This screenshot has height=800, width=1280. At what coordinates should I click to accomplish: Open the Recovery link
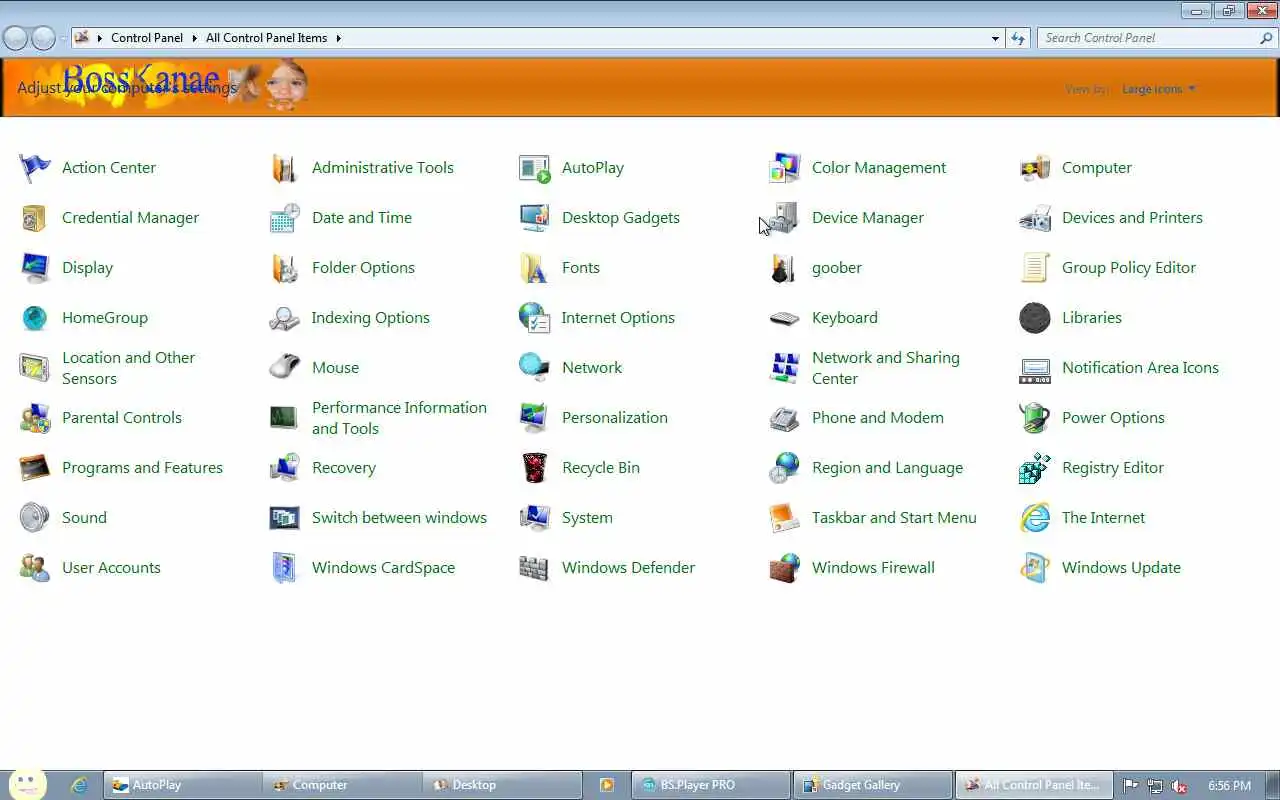[343, 468]
